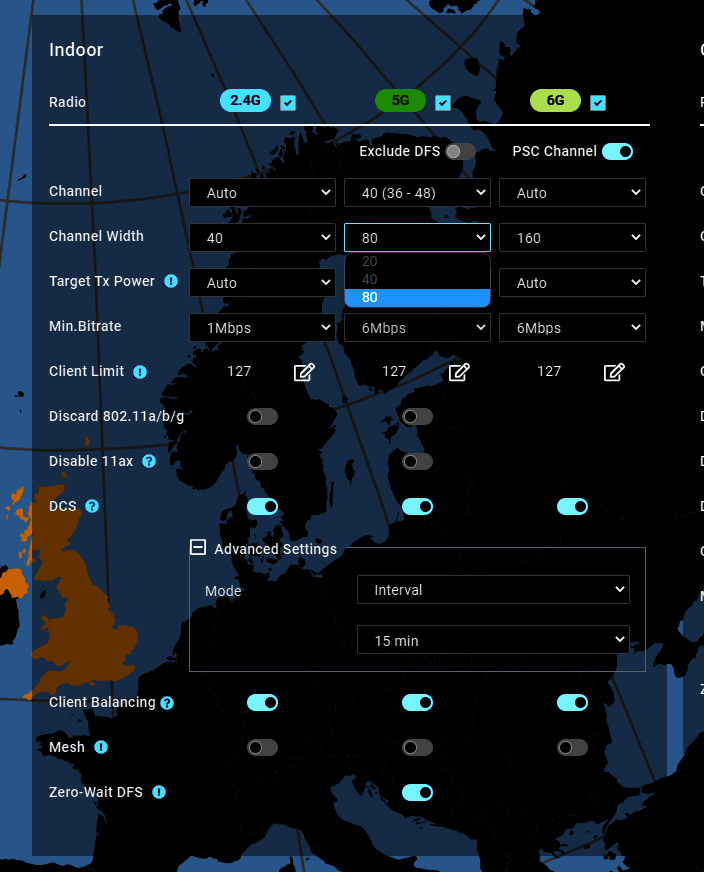
Task: Open the Client Balancing help icon
Action: tap(167, 702)
